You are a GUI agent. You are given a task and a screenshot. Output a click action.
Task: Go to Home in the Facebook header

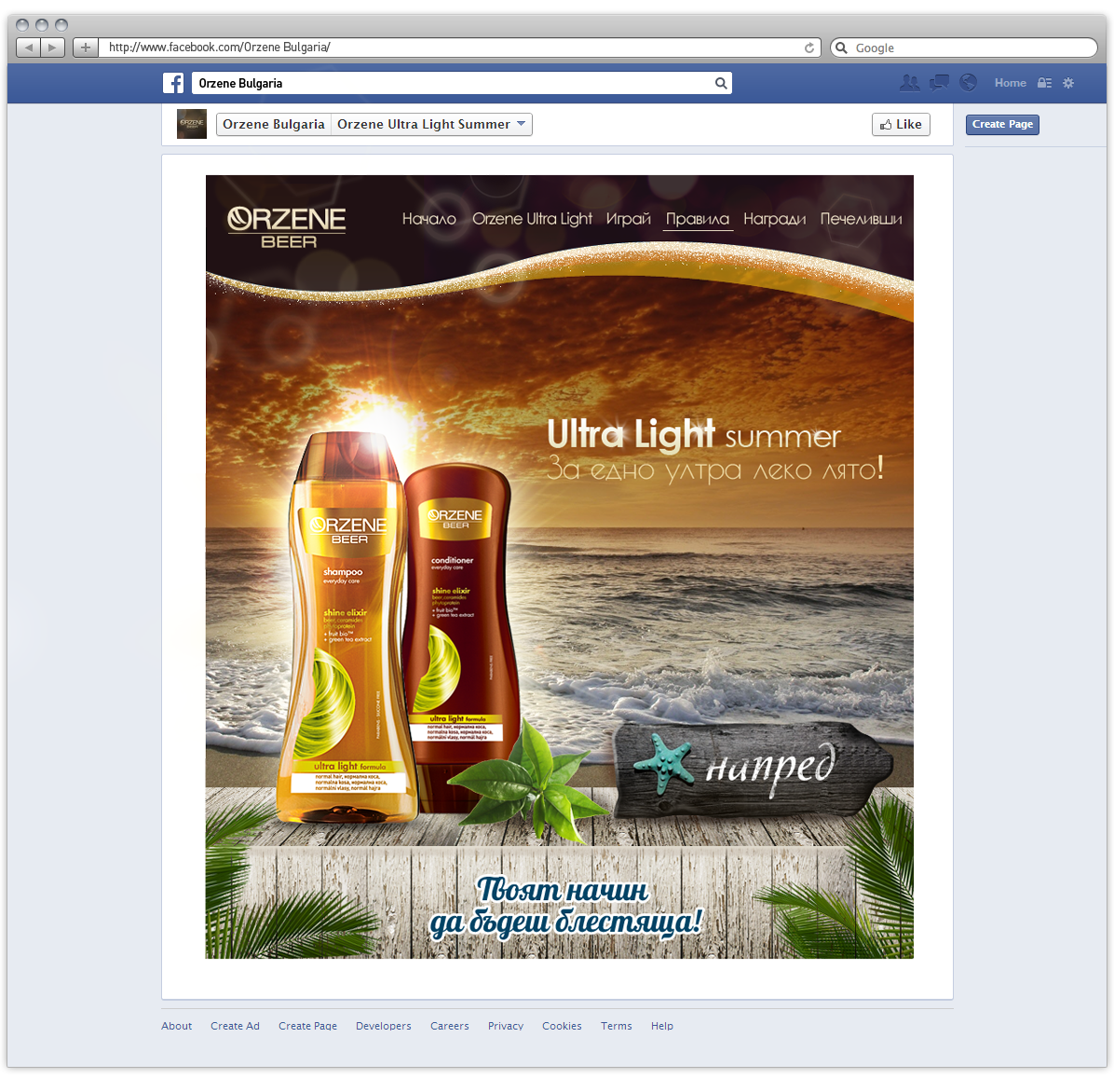[x=1011, y=83]
